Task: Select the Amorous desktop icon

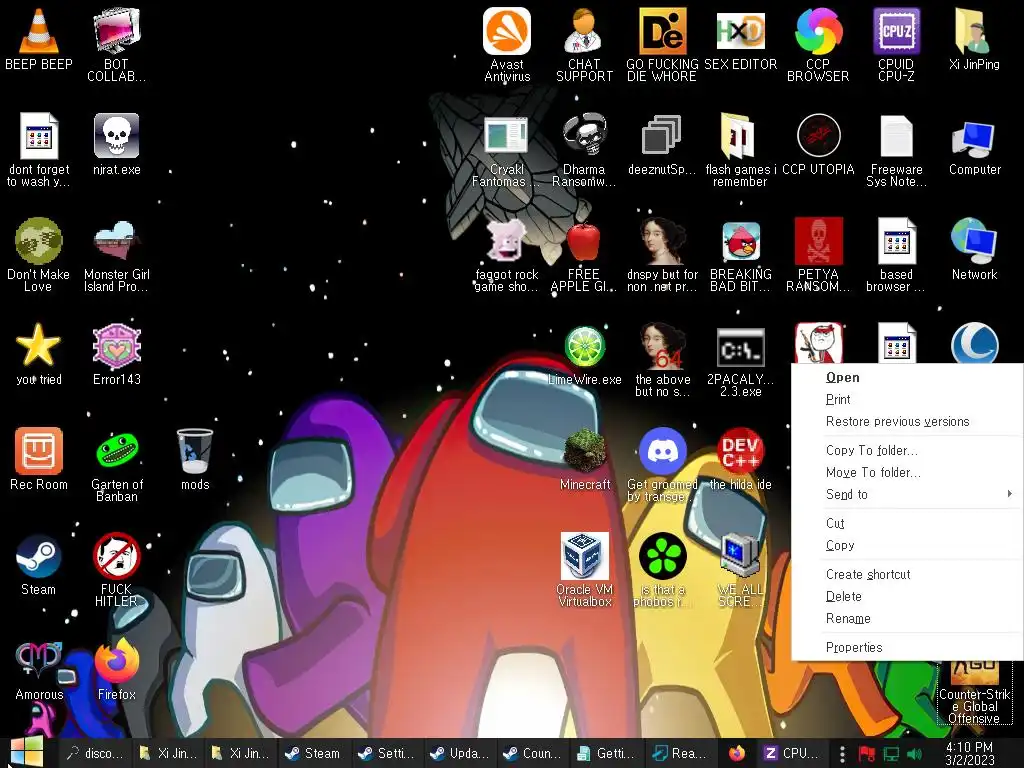Action: pos(39,658)
